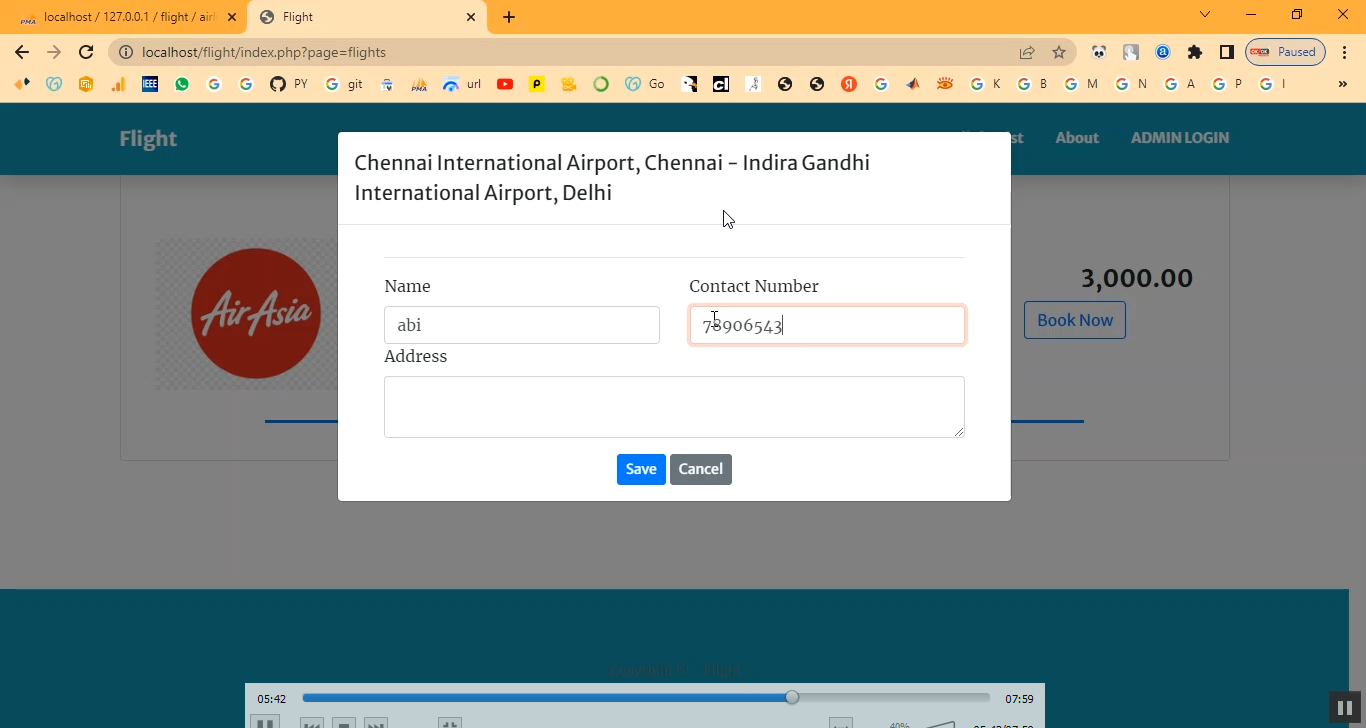Open the GitHub PY bookmark
The height and width of the screenshot is (728, 1366).
point(289,84)
